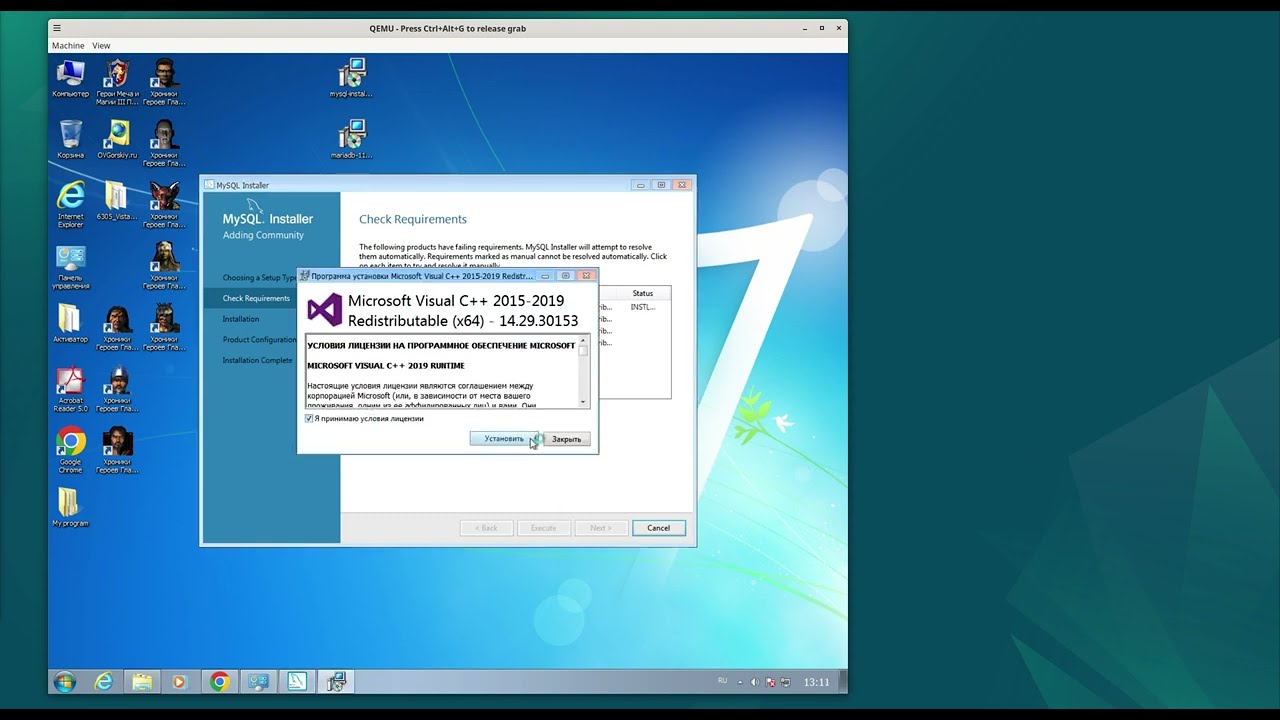Screen dimensions: 1280x720
Task: Click the Status column header
Action: (x=643, y=293)
